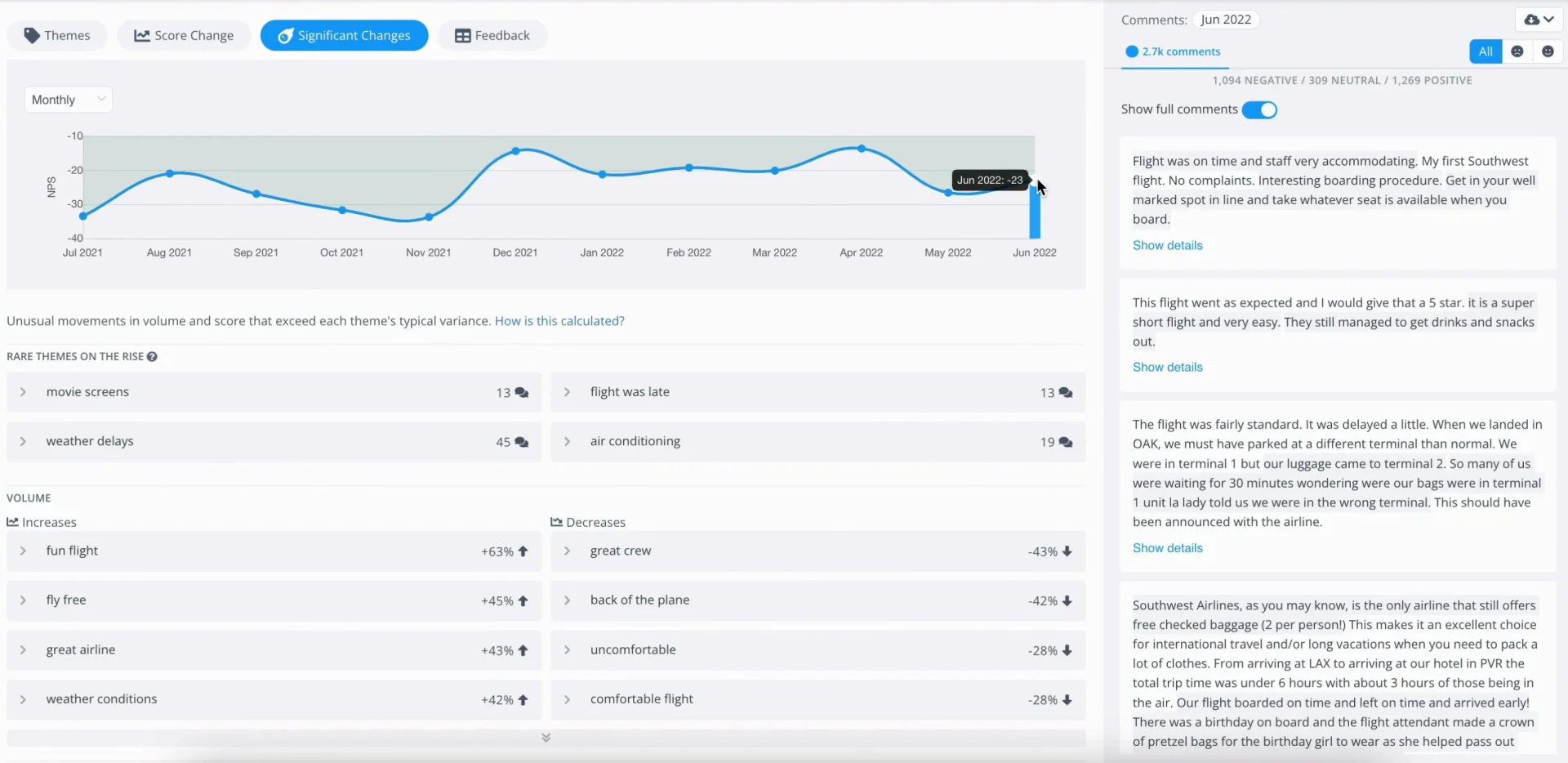This screenshot has width=1568, height=763.
Task: Click the Nov 2021 data point on chart
Action: pos(429,217)
